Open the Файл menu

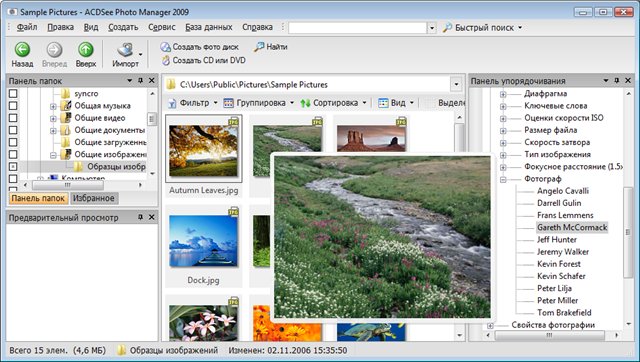(x=27, y=27)
